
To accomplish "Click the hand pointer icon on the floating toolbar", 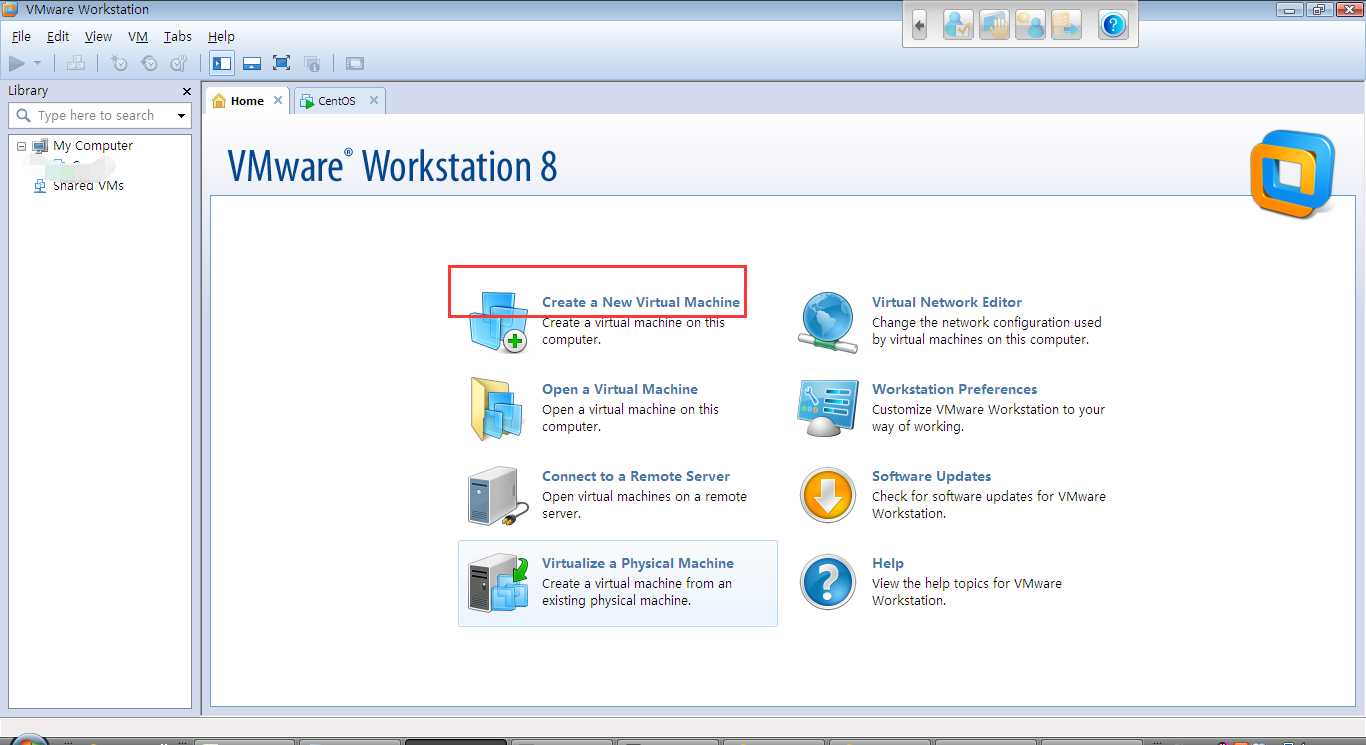I will [994, 24].
